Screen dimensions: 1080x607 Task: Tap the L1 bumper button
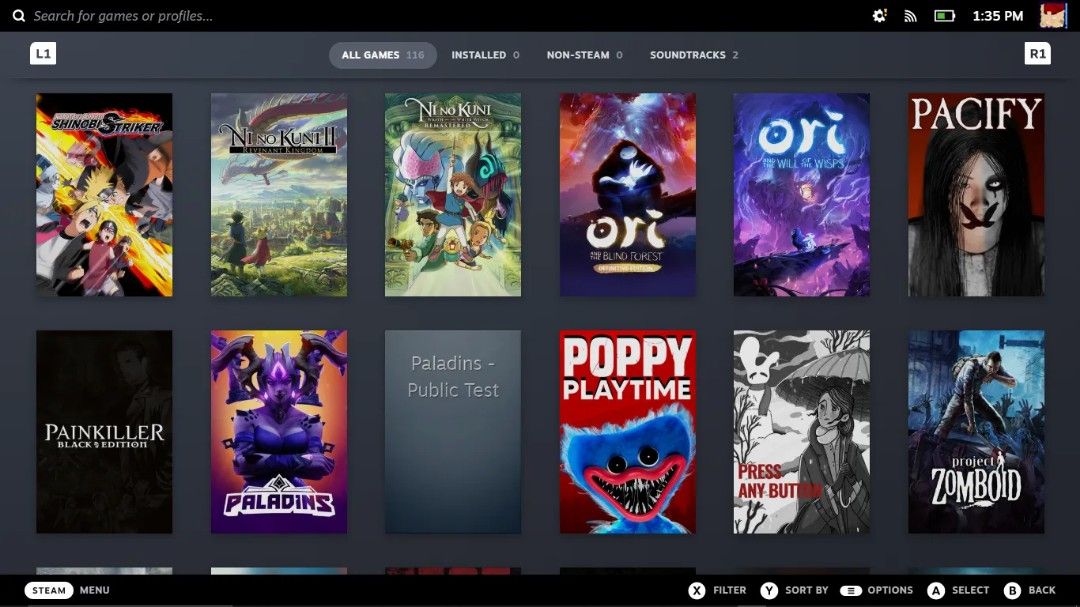point(43,54)
